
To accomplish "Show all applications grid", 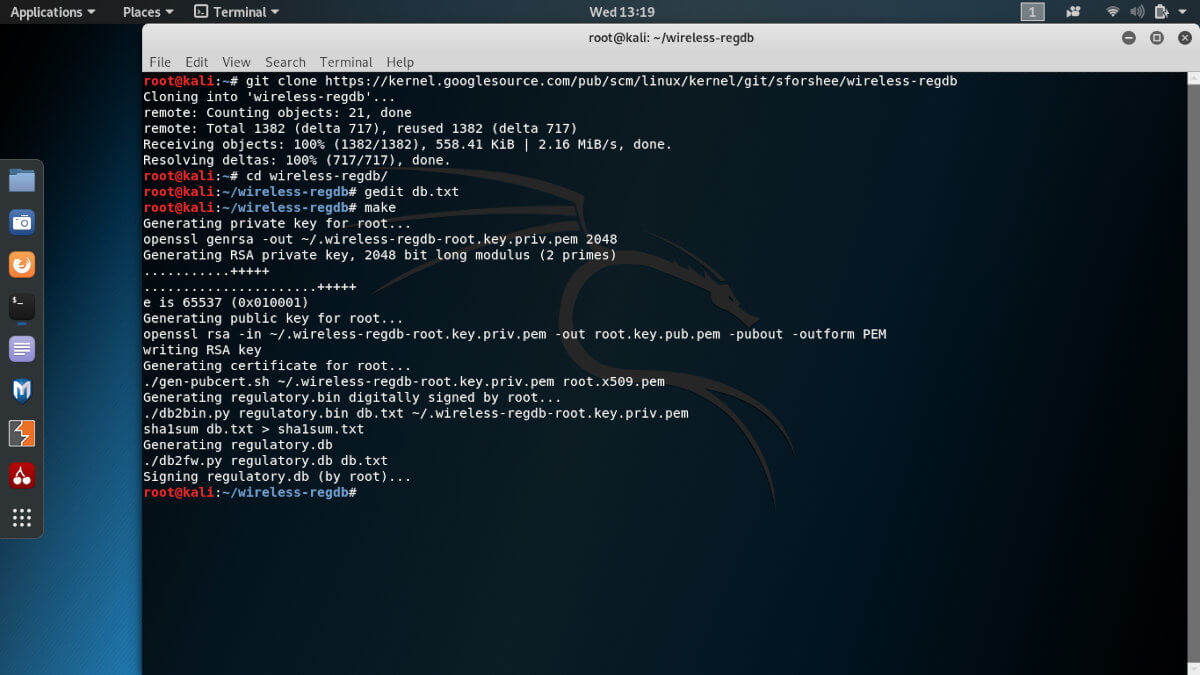I will click(x=22, y=517).
